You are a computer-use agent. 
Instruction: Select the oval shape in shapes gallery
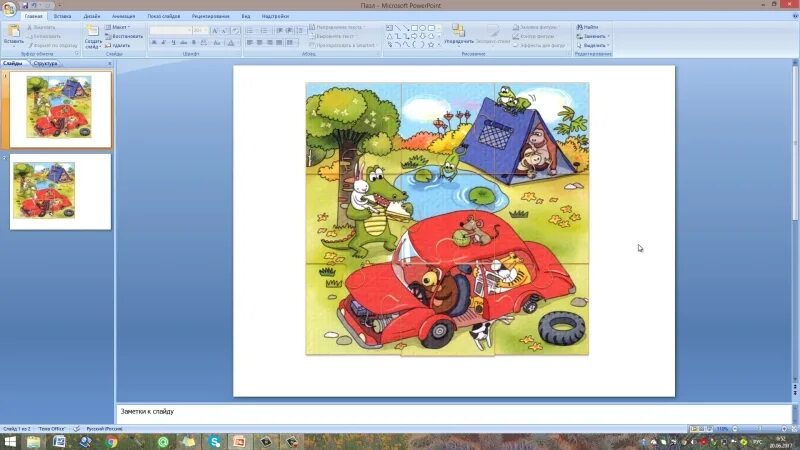[423, 28]
